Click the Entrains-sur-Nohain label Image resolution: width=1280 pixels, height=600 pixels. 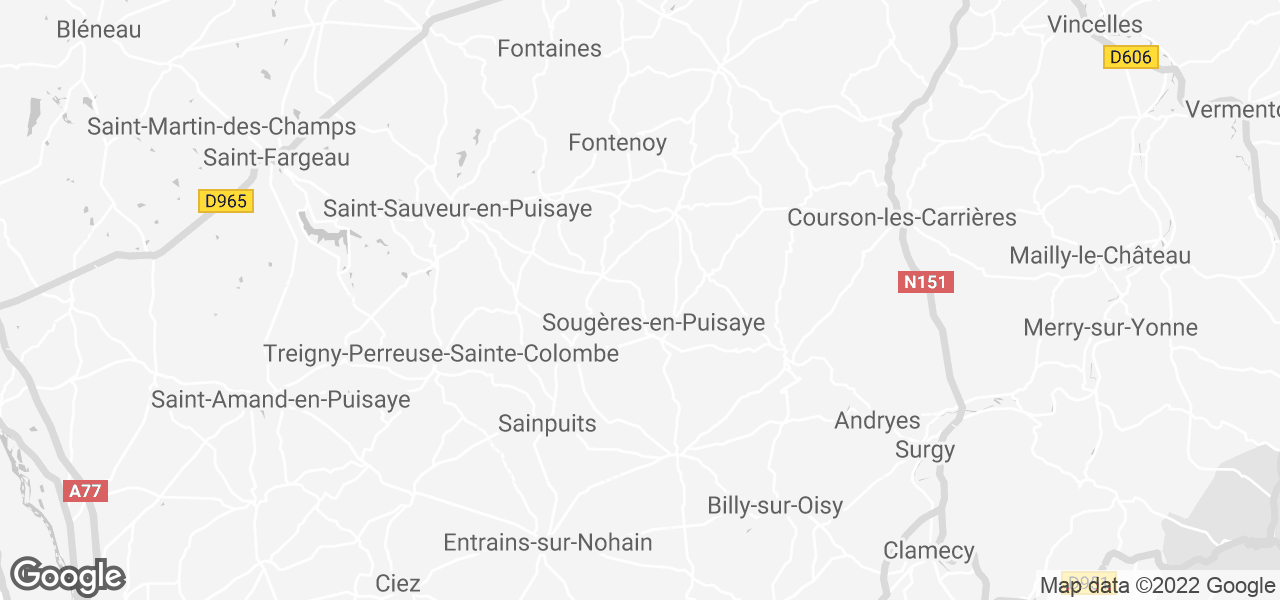548,543
